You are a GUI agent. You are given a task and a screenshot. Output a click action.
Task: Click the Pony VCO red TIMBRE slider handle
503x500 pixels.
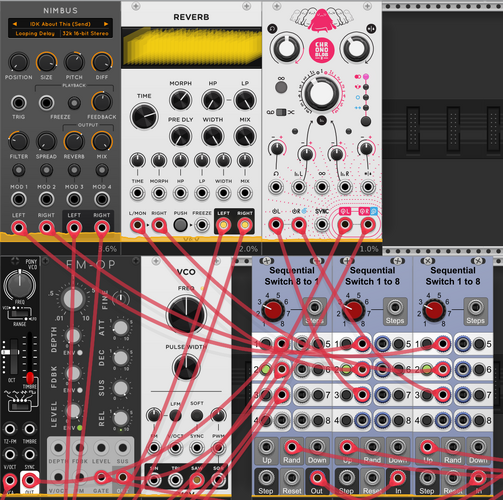[30, 378]
